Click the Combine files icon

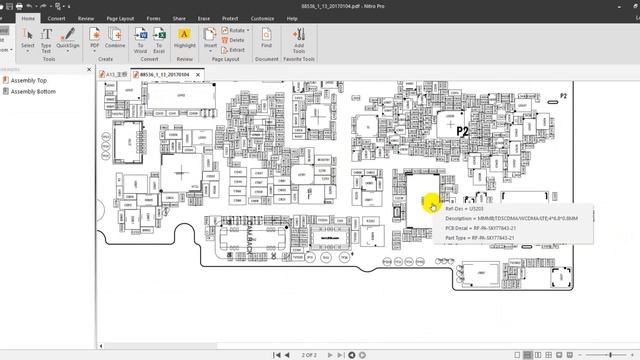pos(115,34)
